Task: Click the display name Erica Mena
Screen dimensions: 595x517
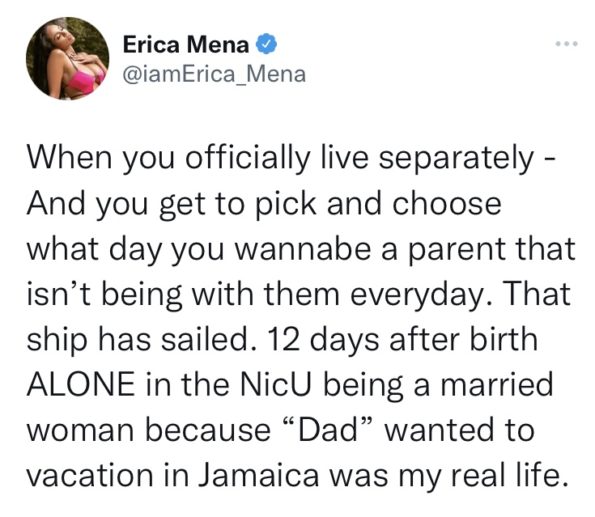Action: point(186,44)
